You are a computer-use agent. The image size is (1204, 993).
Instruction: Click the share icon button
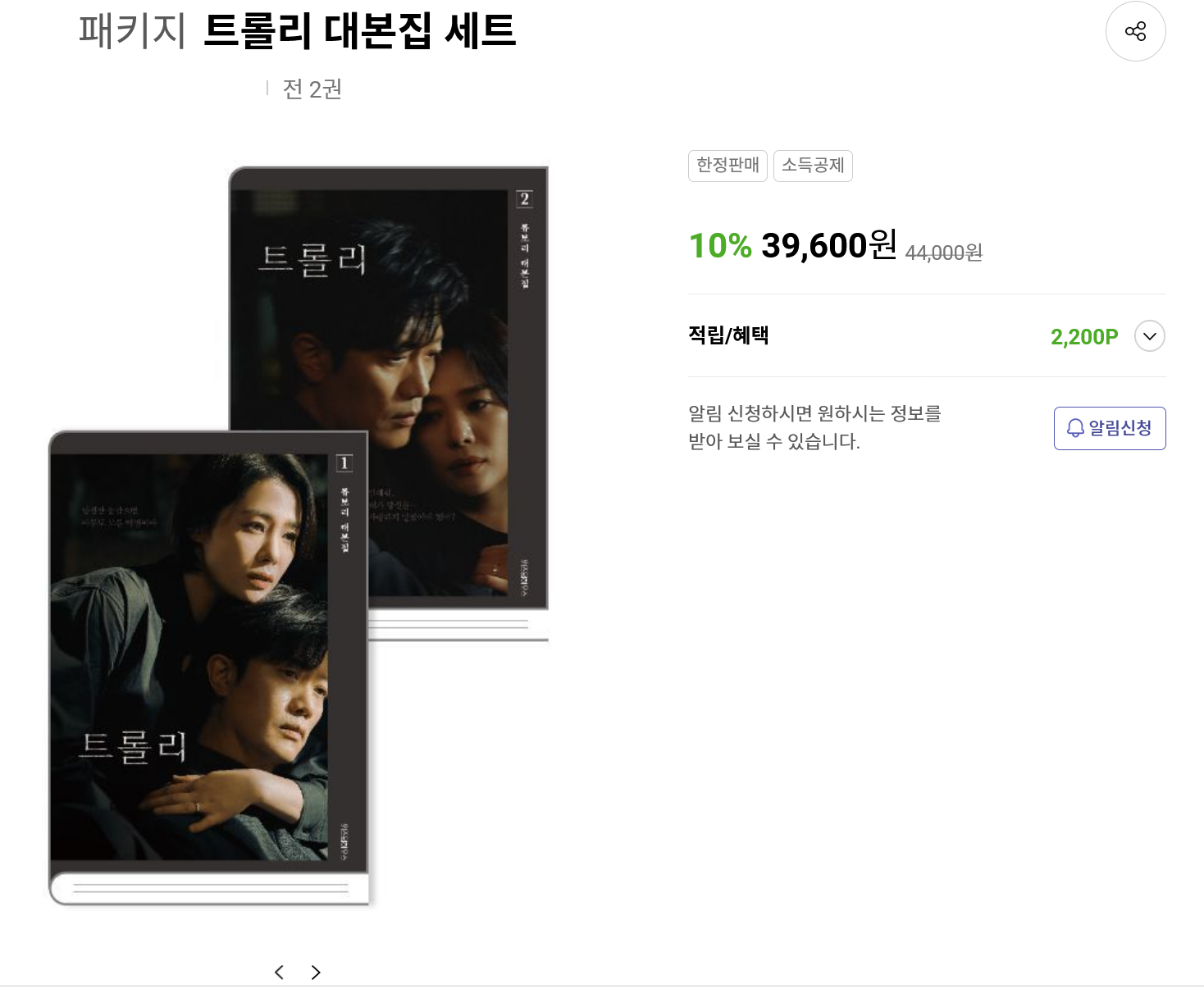(x=1135, y=31)
